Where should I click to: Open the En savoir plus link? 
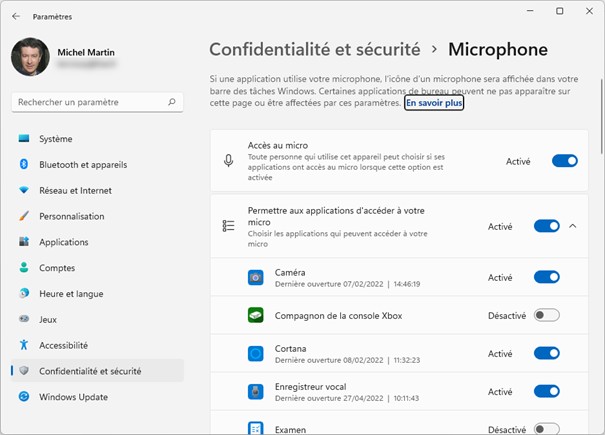tap(434, 103)
